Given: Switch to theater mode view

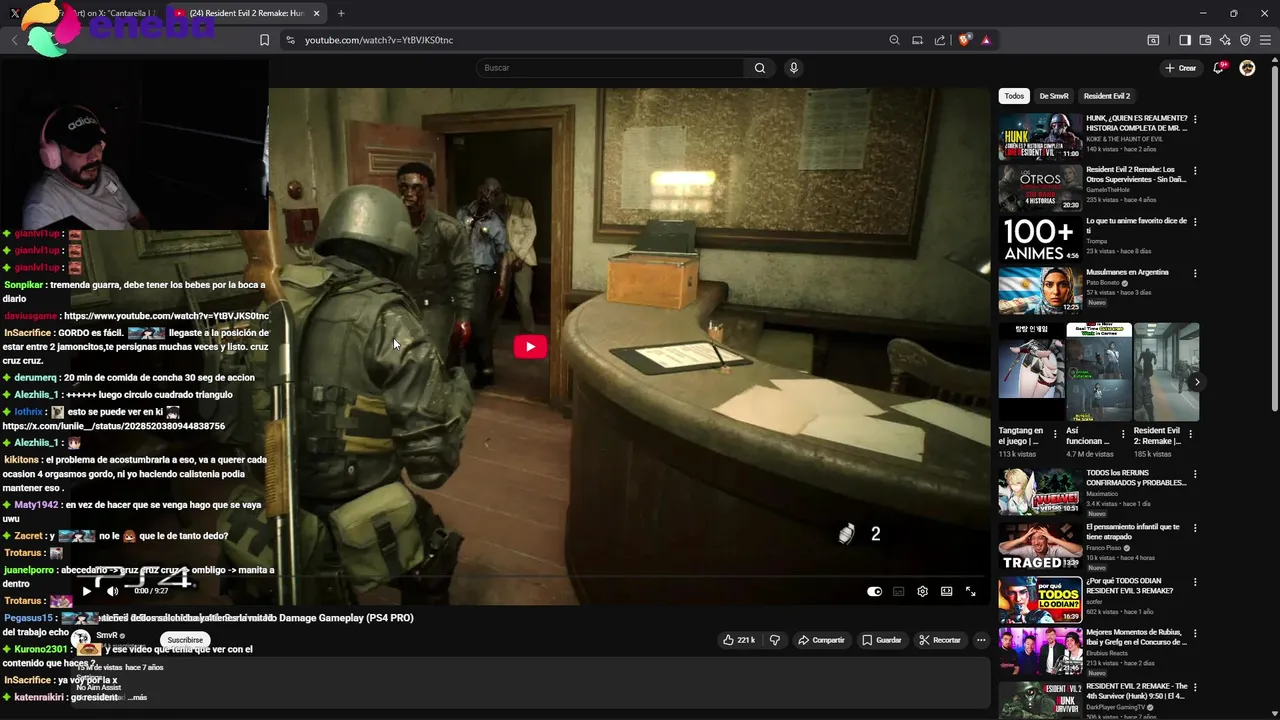Looking at the screenshot, I should [946, 591].
